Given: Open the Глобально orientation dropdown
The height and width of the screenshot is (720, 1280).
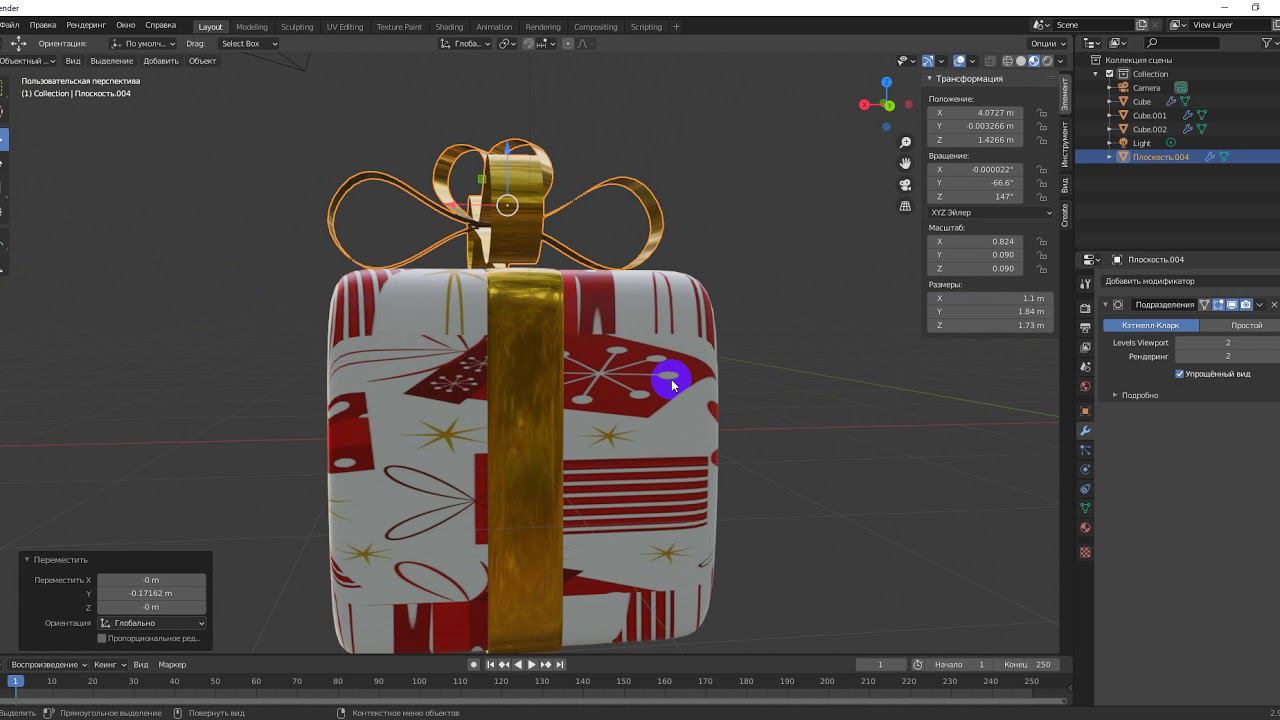Looking at the screenshot, I should [x=152, y=623].
